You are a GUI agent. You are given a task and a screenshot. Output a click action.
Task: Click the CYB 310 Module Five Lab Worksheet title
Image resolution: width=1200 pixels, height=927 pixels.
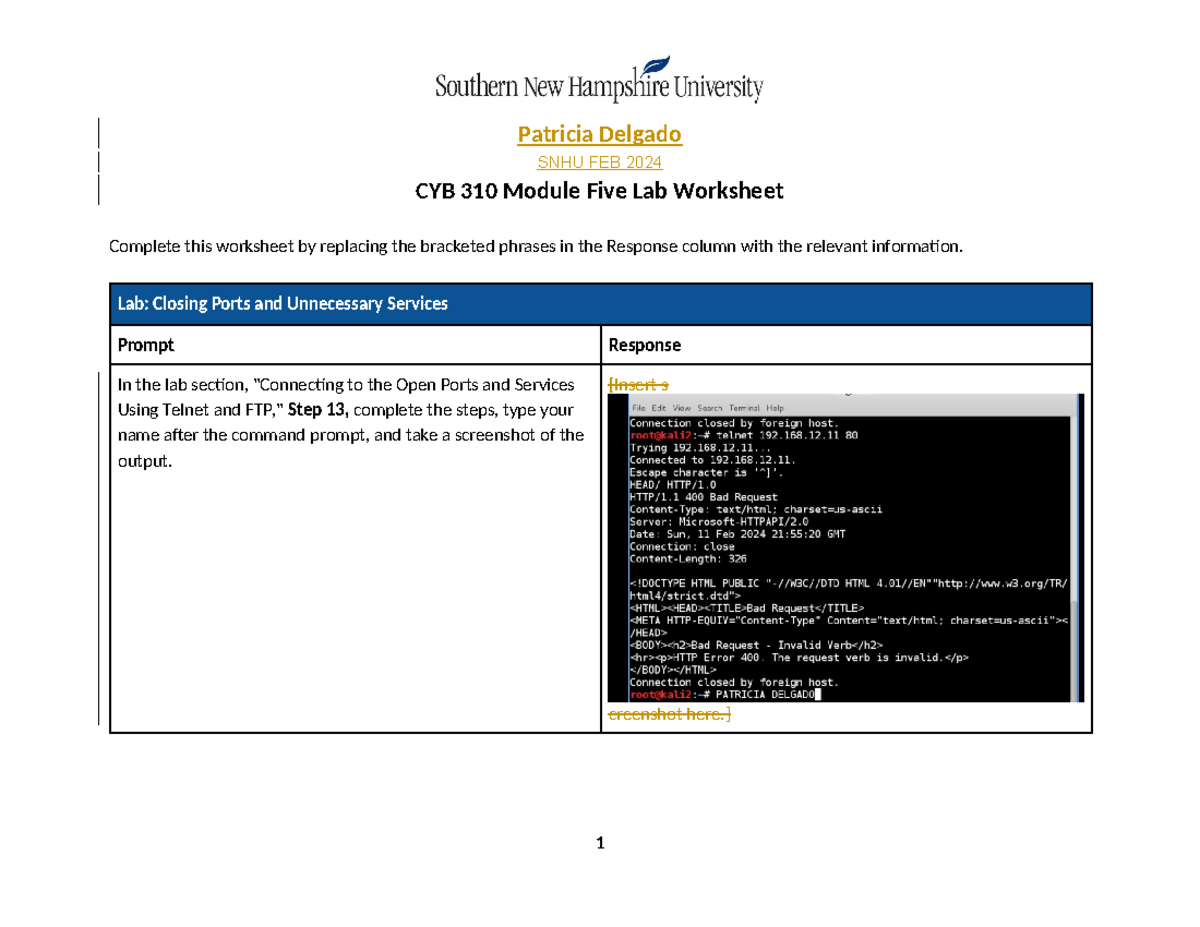[x=599, y=191]
